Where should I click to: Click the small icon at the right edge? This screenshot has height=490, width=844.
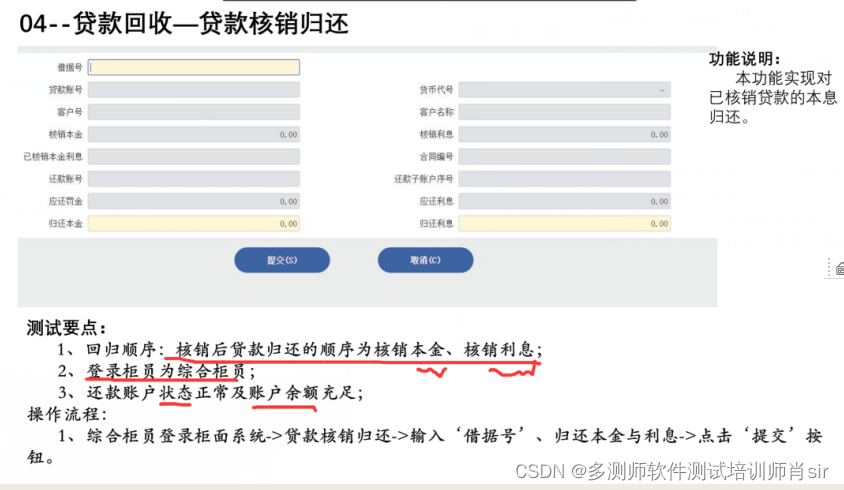[x=839, y=269]
